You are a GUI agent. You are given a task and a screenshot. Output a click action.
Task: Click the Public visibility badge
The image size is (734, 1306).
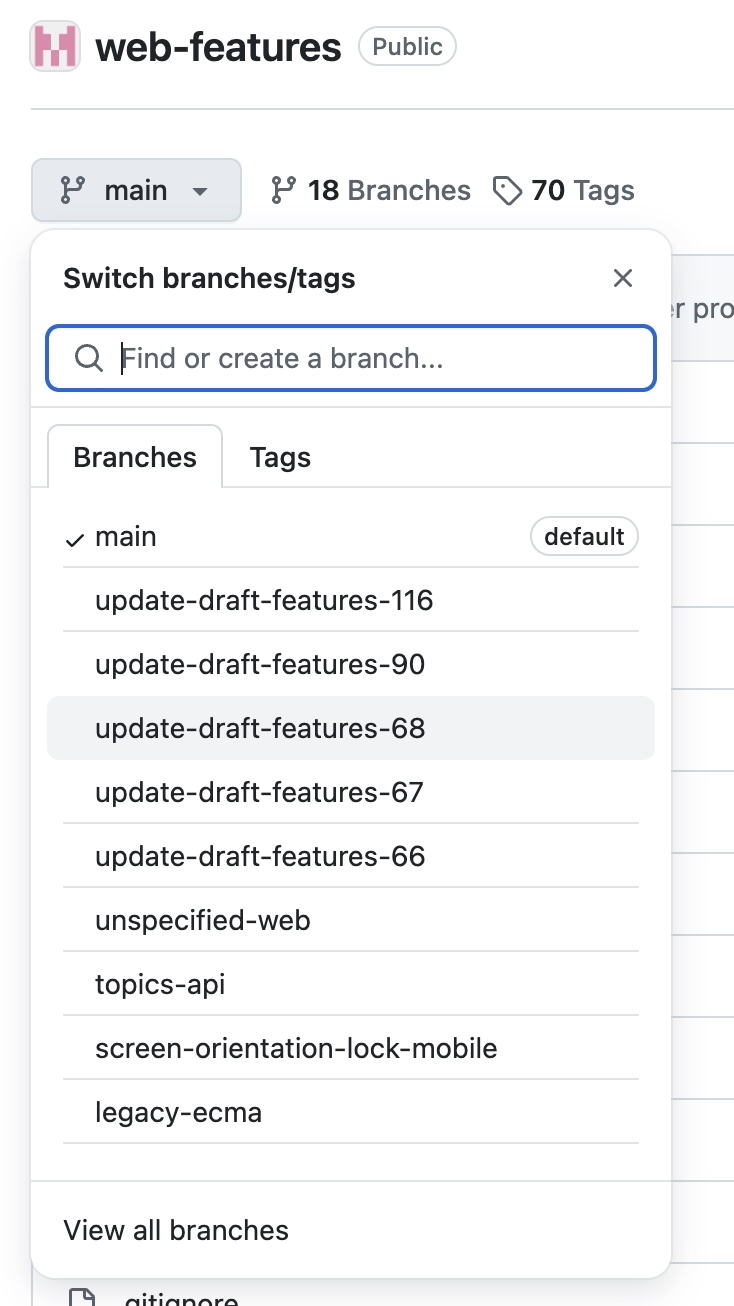coord(407,46)
